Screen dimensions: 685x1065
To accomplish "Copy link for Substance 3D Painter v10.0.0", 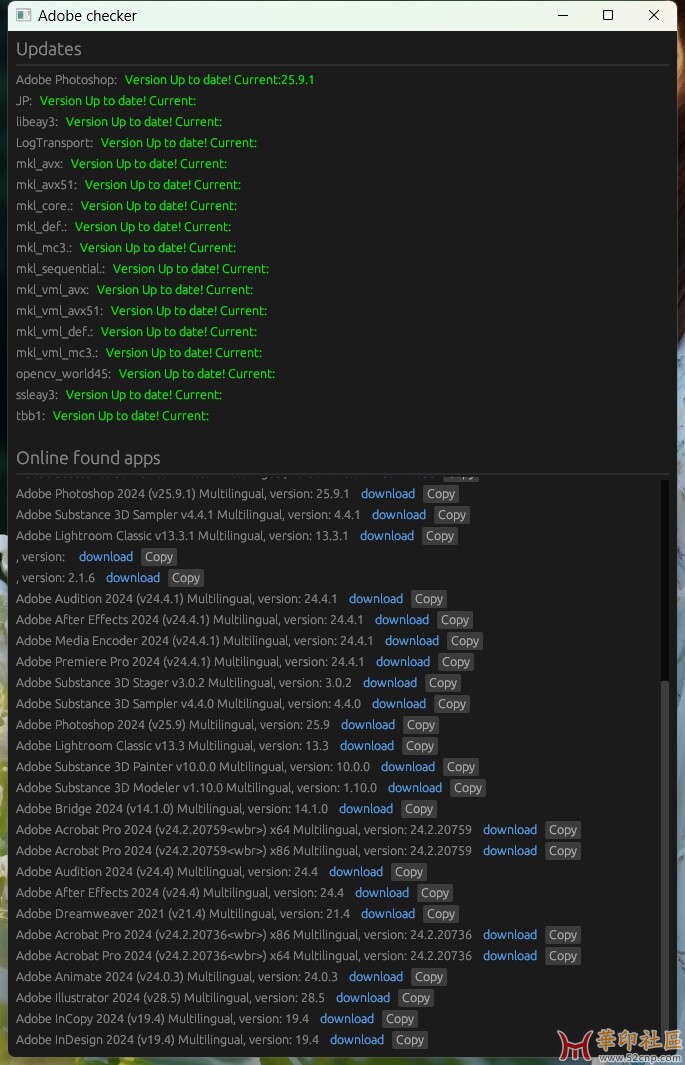I will click(461, 768).
